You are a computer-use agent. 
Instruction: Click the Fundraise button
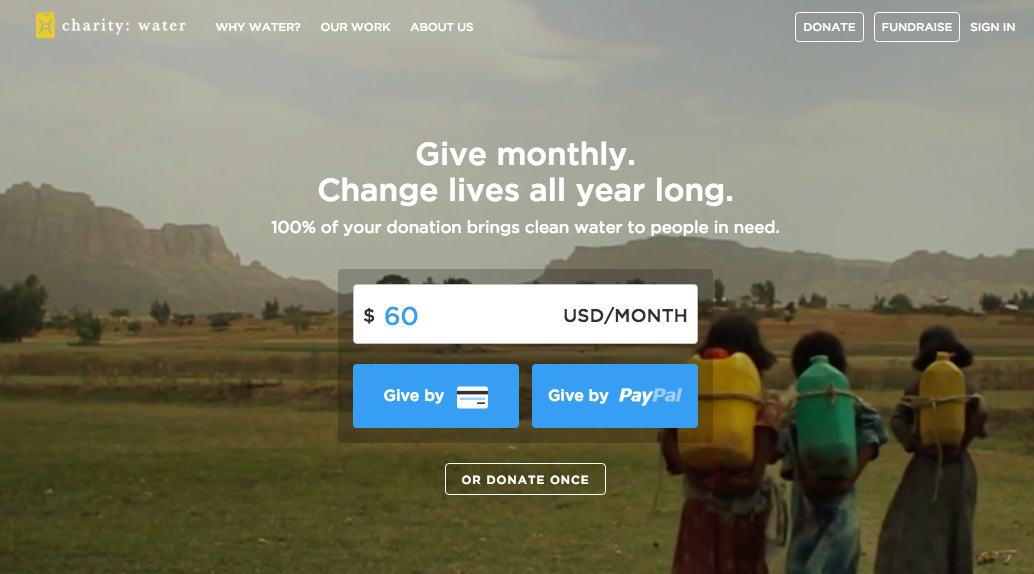pos(917,27)
